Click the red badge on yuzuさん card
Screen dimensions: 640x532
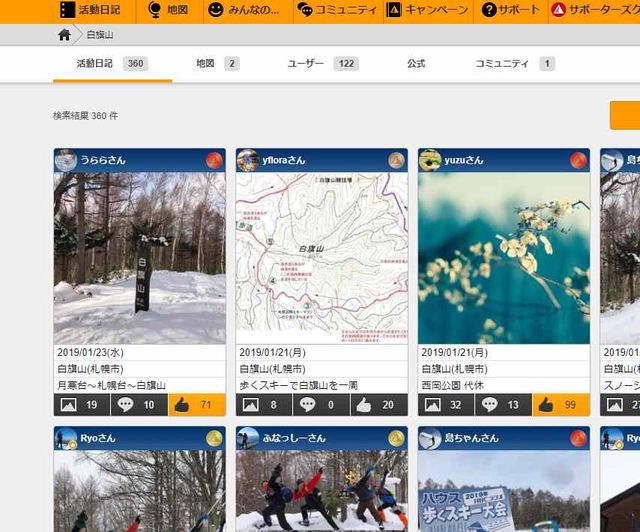[x=578, y=160]
